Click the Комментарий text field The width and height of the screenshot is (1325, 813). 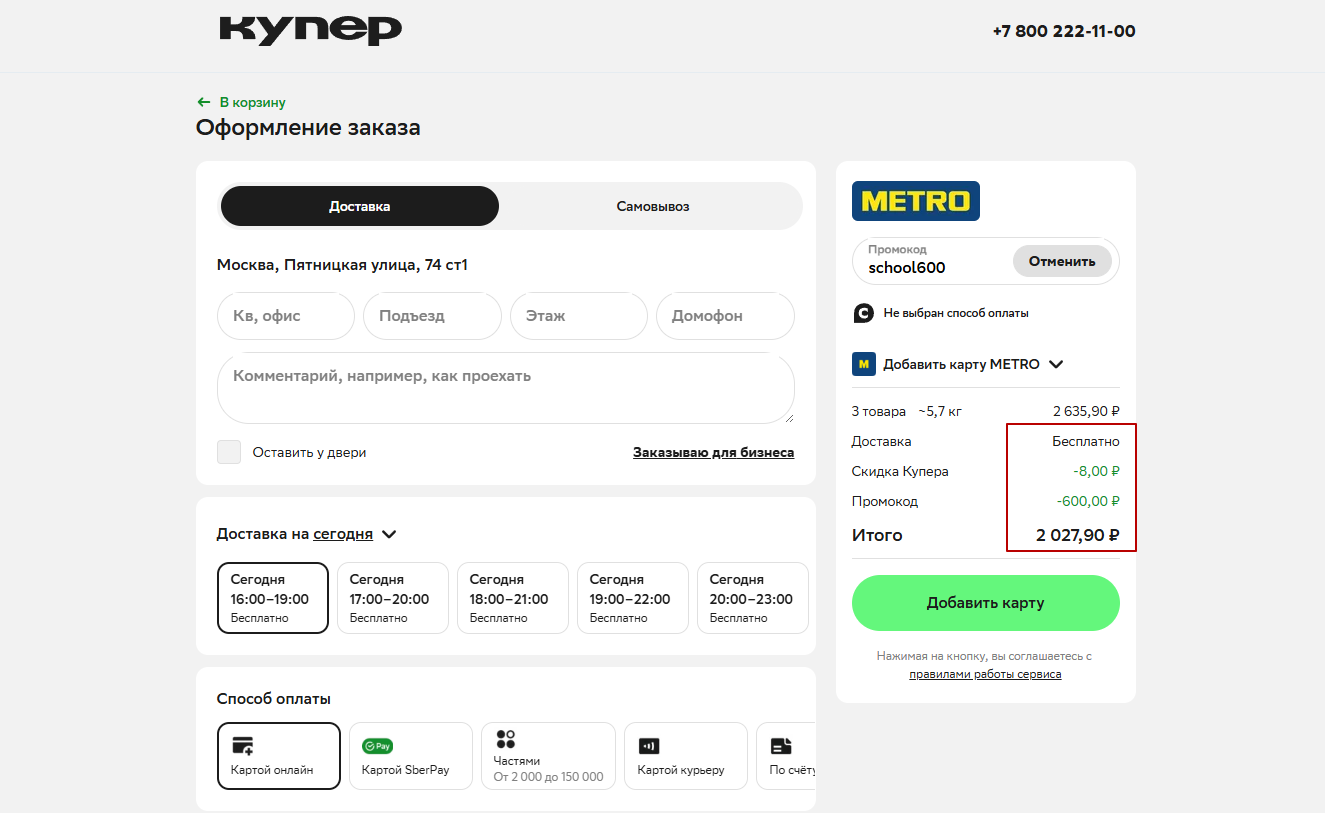coord(505,388)
